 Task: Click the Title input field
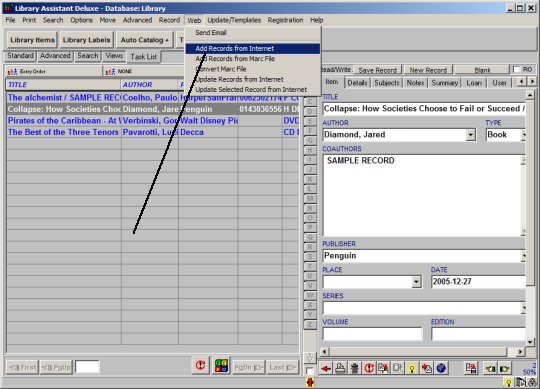click(424, 109)
